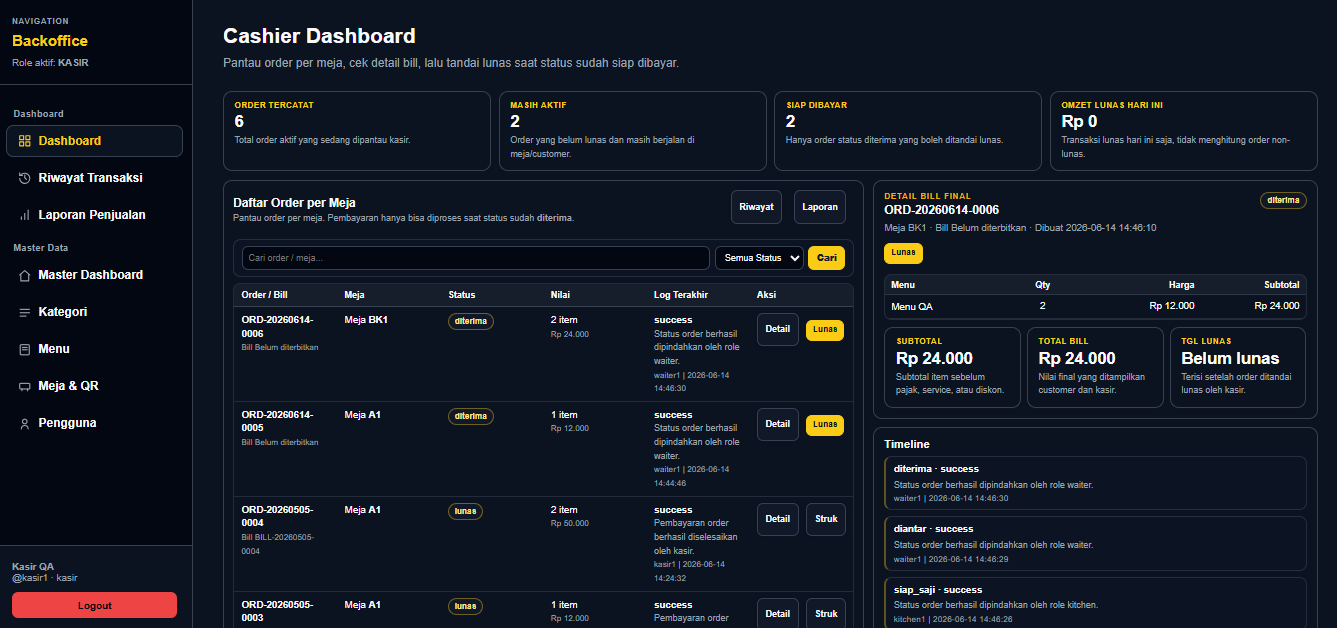Click the Menu document icon in sidebar
This screenshot has height=628, width=1337.
[25, 349]
